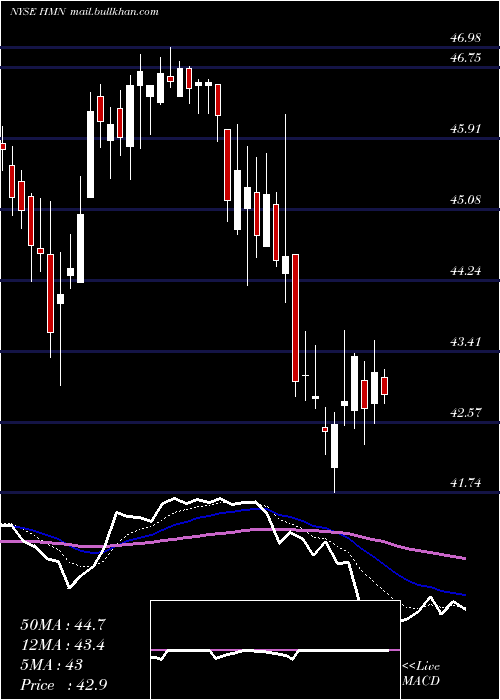The height and width of the screenshot is (700, 500).
Task: Click the NYSE HMN ticker title
Action: point(38,12)
